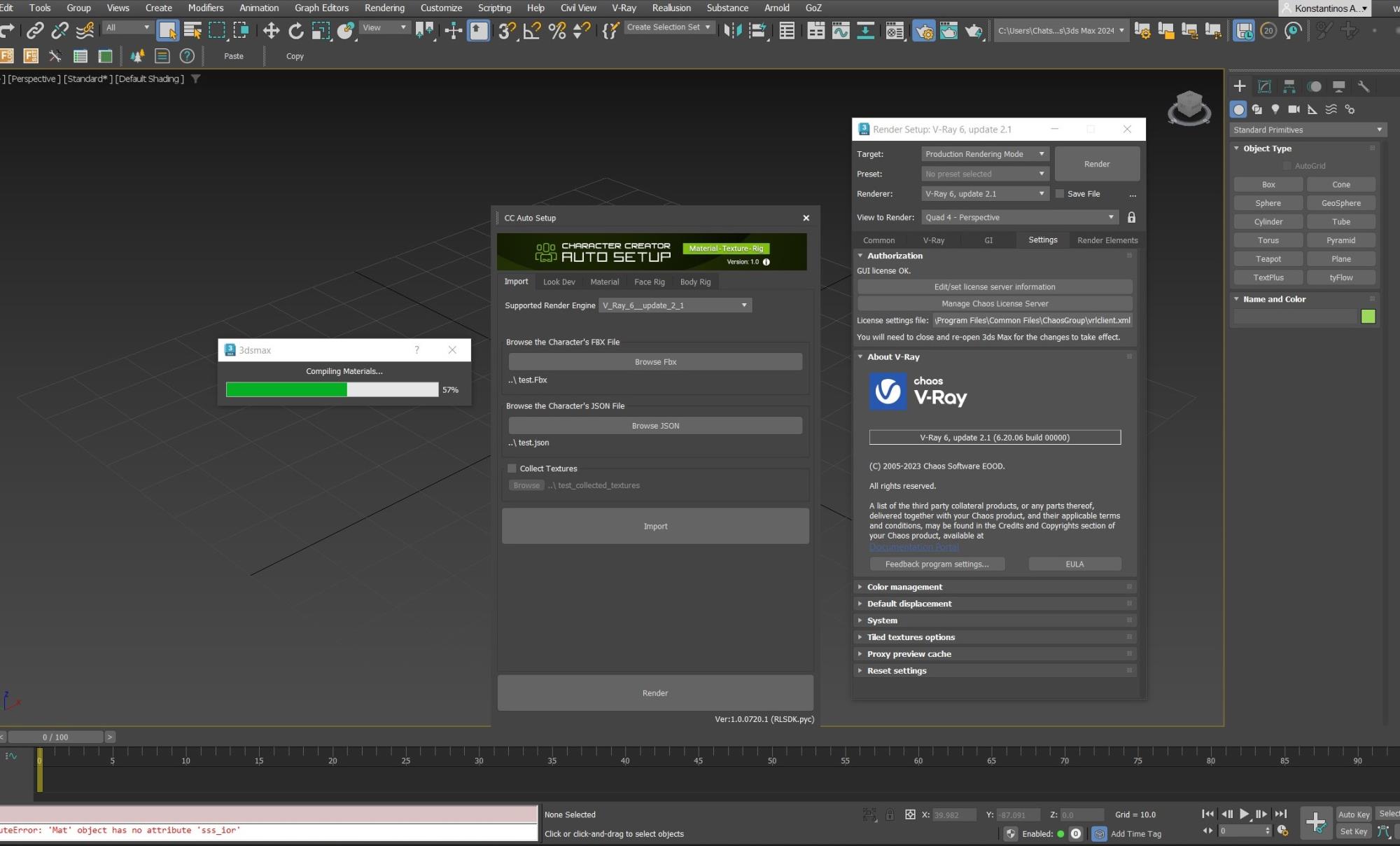Viewport: 1400px width, 846px height.
Task: Select the Lights category icon
Action: point(1275,109)
